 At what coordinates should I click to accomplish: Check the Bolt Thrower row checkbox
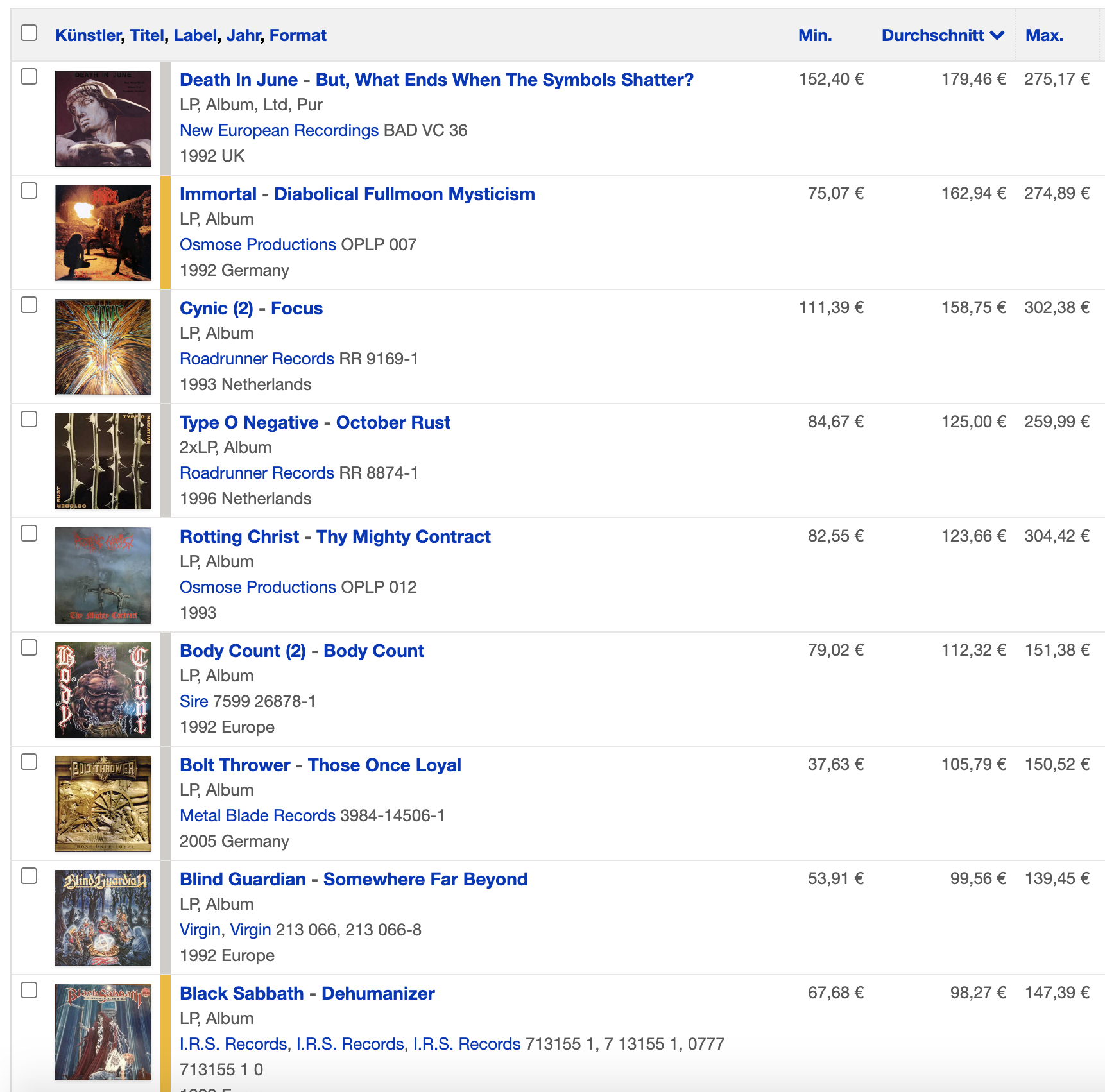click(x=29, y=762)
